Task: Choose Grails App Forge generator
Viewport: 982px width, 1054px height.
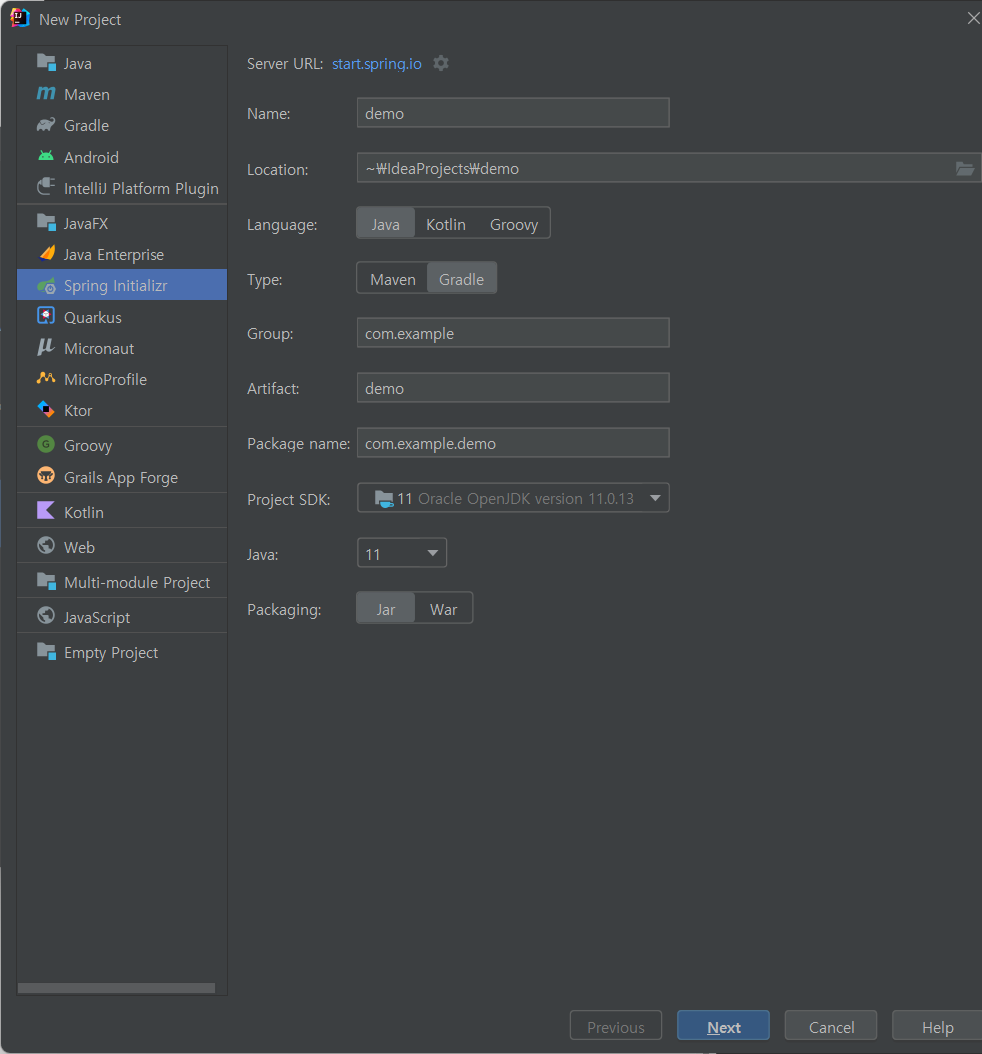Action: 122,478
